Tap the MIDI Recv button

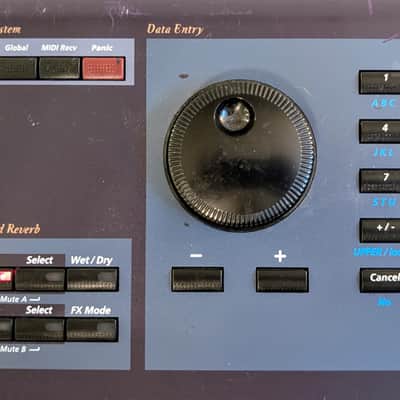[60, 68]
